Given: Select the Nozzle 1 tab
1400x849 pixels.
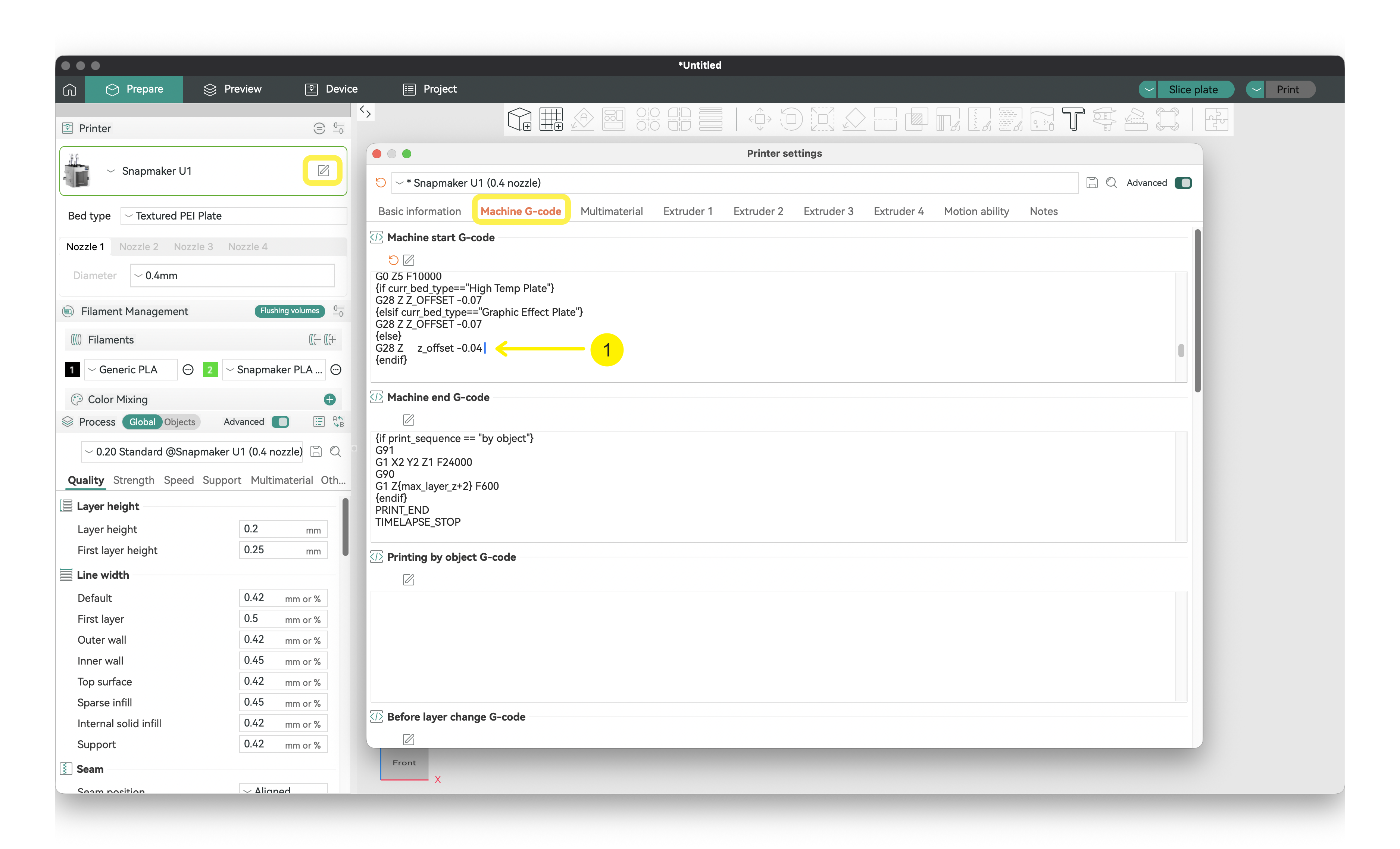Looking at the screenshot, I should coord(85,247).
